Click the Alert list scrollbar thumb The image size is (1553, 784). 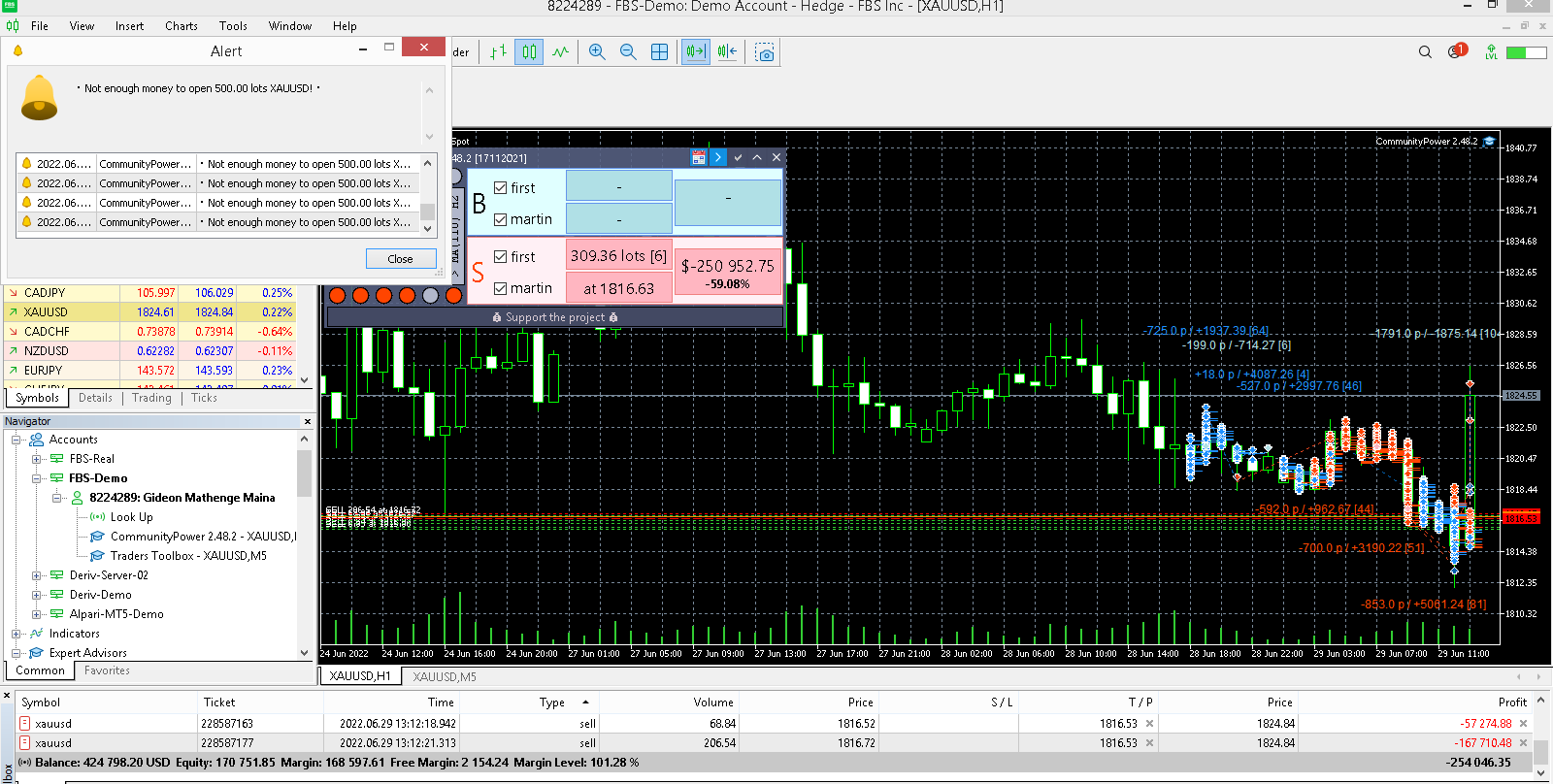[427, 210]
